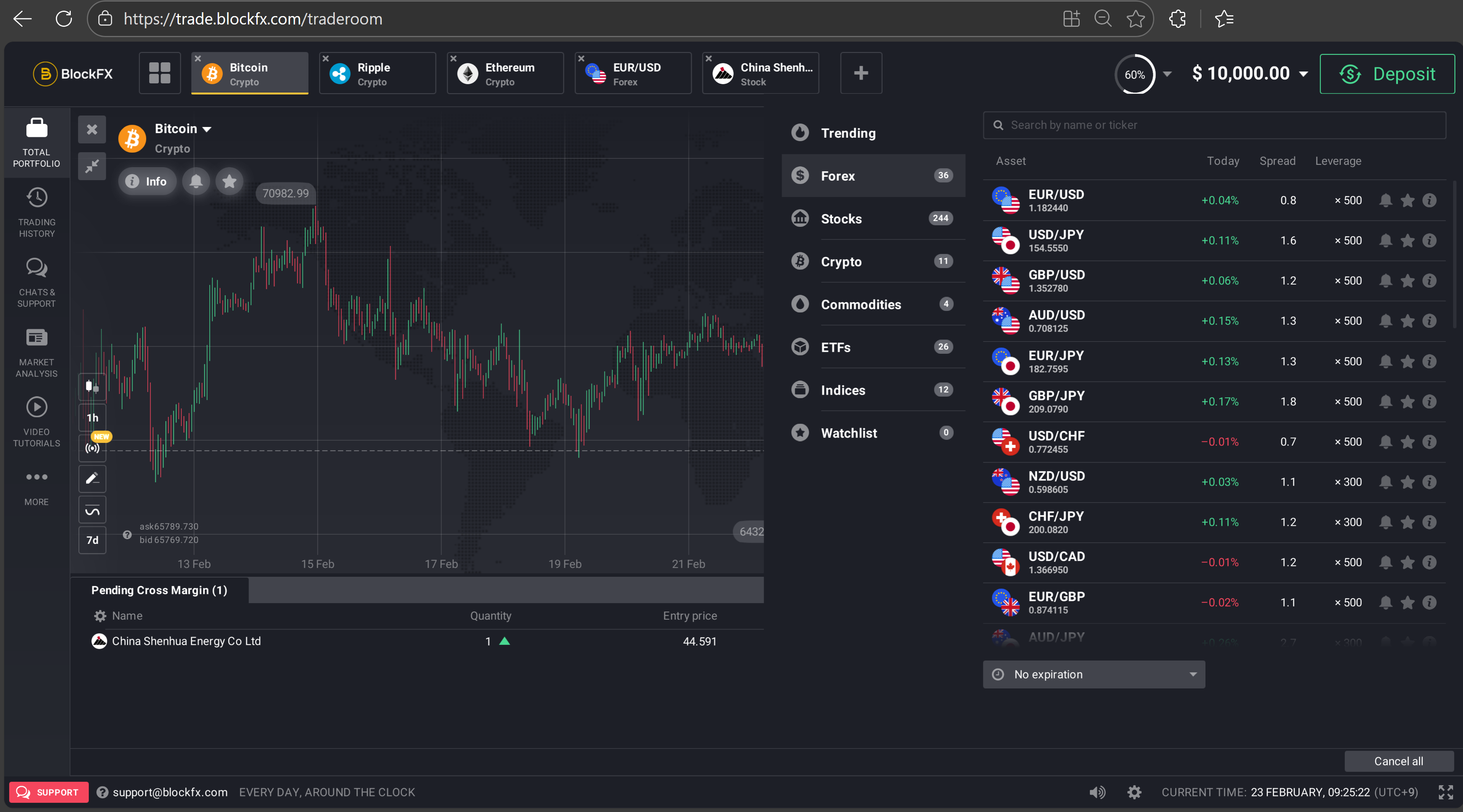Expand the Bitcoin asset dropdown arrow
Image resolution: width=1463 pixels, height=812 pixels.
click(x=207, y=129)
